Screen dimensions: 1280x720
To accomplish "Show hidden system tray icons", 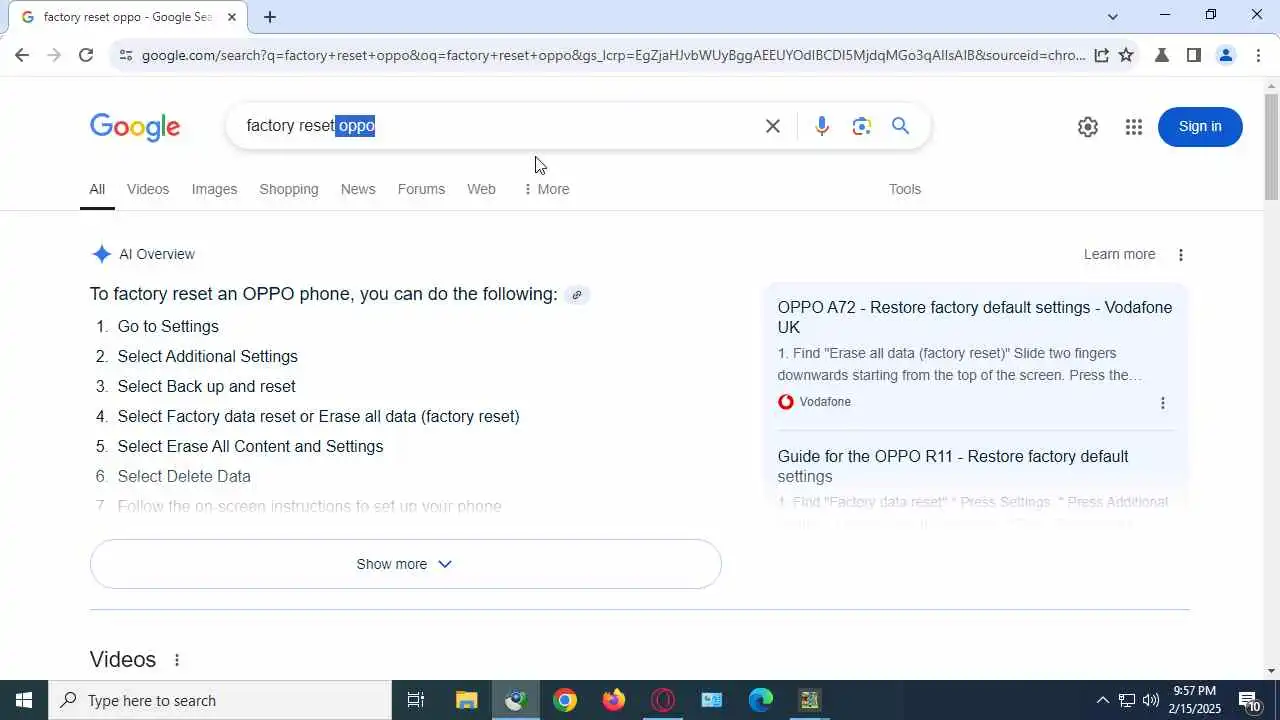I will (1102, 700).
